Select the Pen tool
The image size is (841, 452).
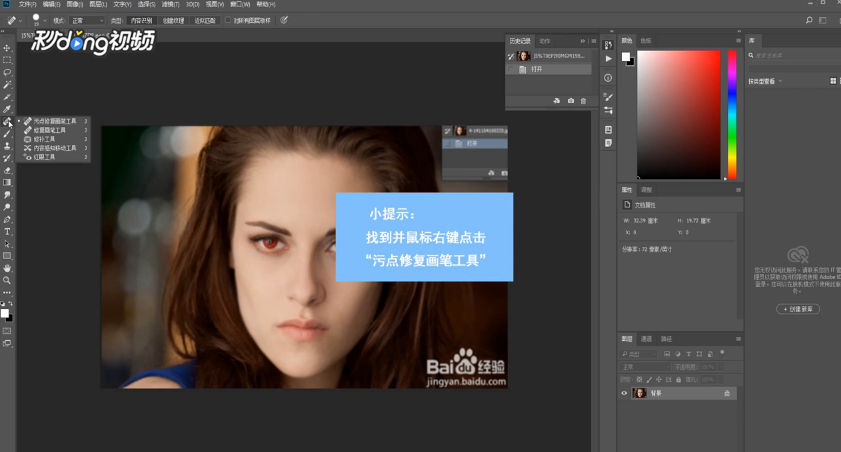(x=7, y=219)
